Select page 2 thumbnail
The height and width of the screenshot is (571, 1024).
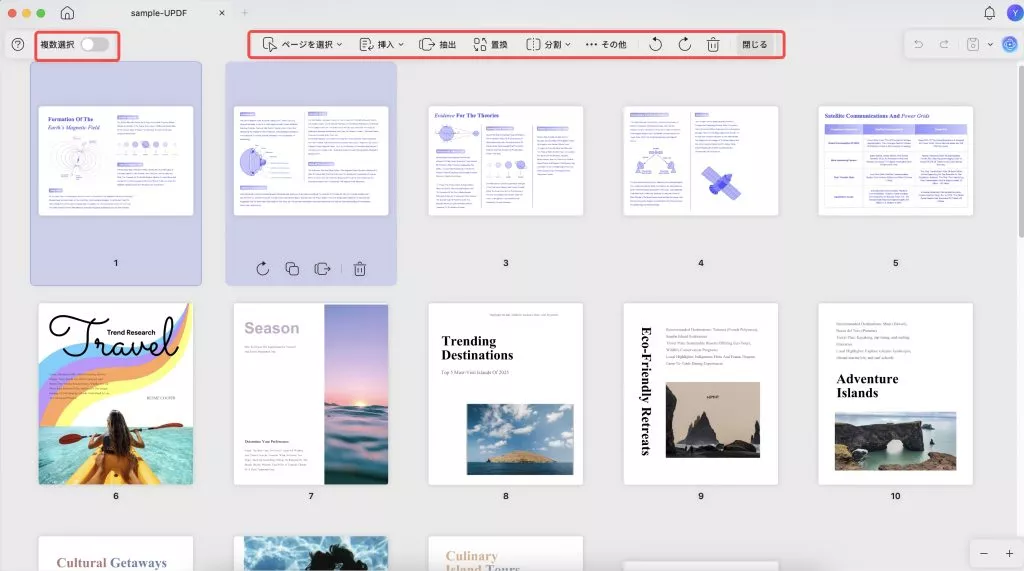(311, 161)
